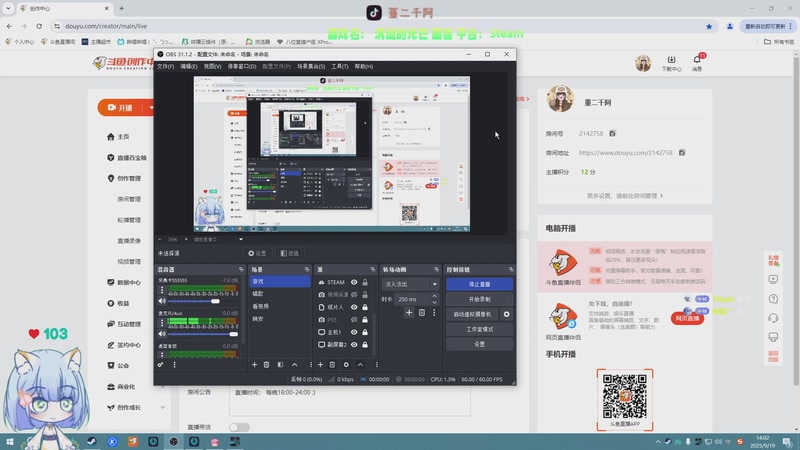
Task: Open the OBS 场景集合(S) menu
Action: pos(311,66)
